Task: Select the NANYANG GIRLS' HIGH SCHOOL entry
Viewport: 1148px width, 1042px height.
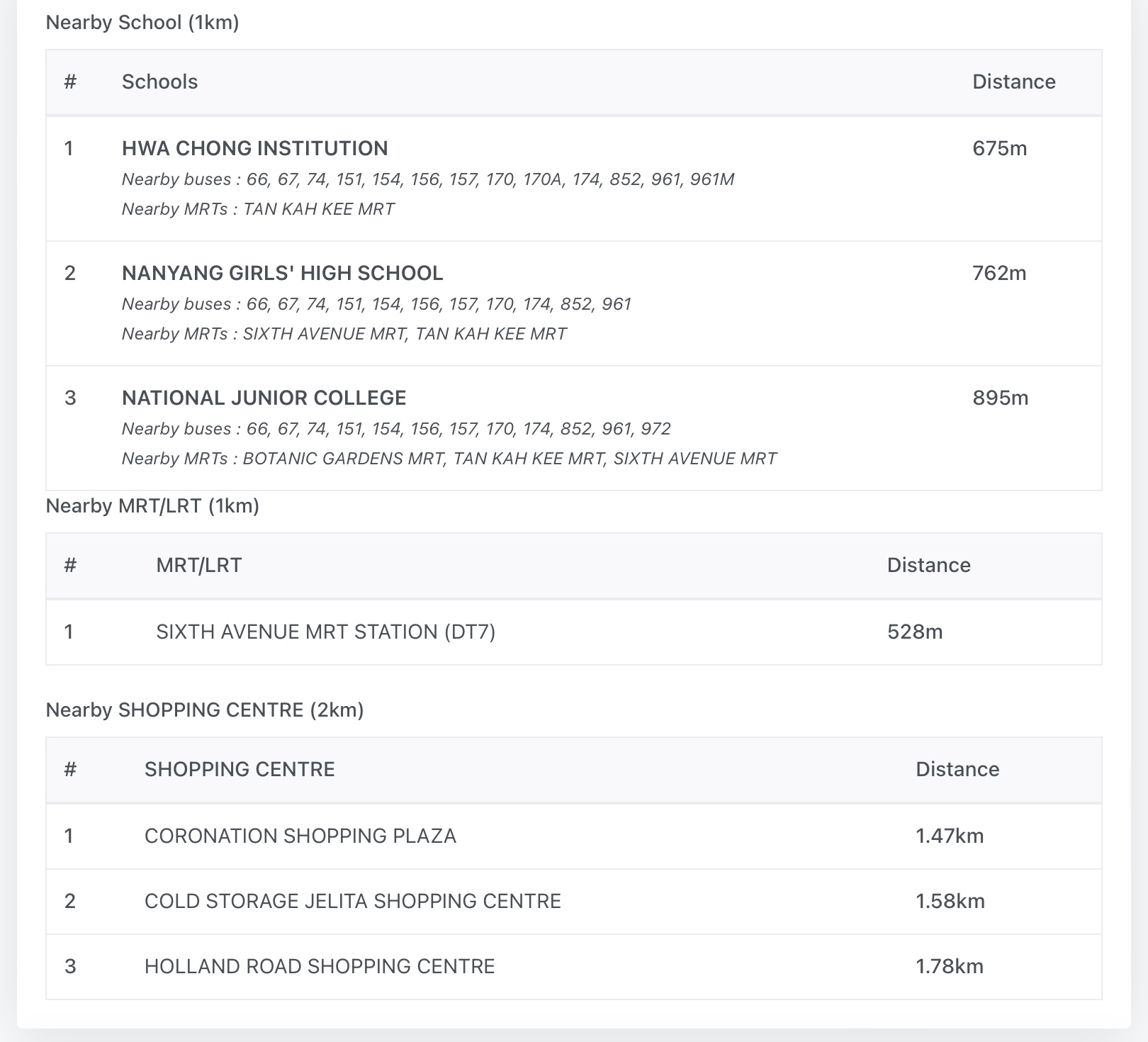Action: [x=282, y=273]
